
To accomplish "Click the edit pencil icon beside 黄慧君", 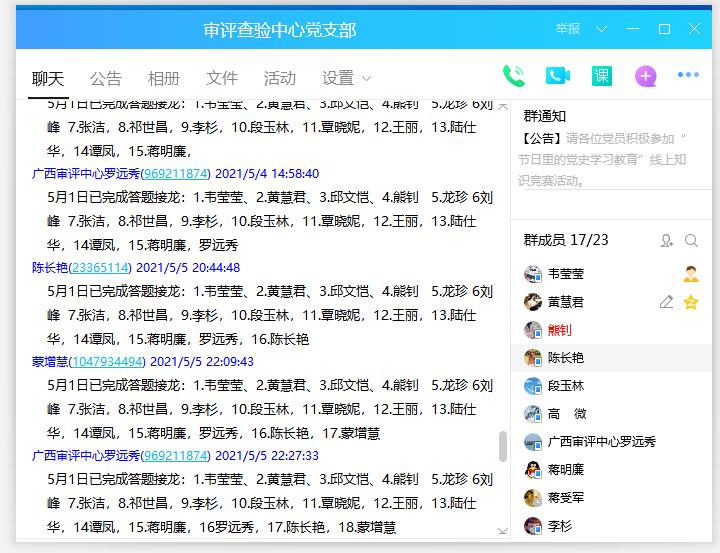I will coord(666,302).
